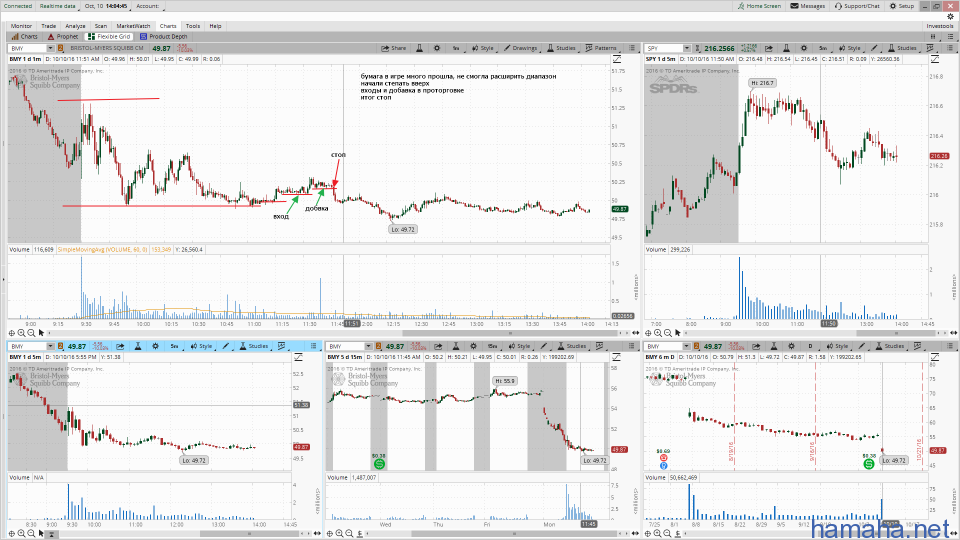
Task: Switch to the Analyze tab
Action: [x=75, y=26]
